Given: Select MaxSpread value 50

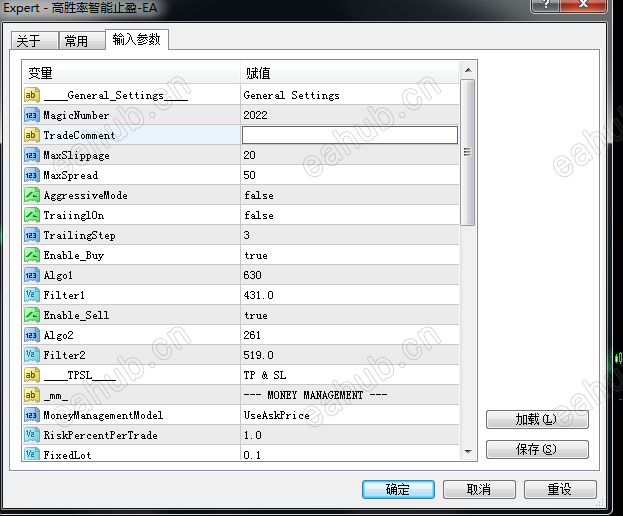Looking at the screenshot, I should (350, 175).
